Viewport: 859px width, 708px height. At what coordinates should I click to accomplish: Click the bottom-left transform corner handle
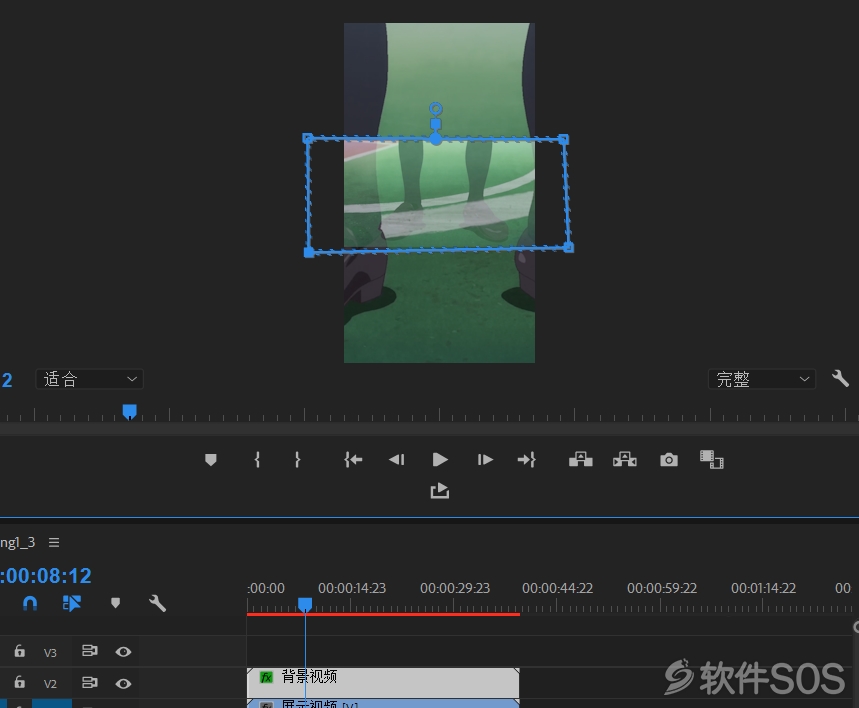(309, 252)
